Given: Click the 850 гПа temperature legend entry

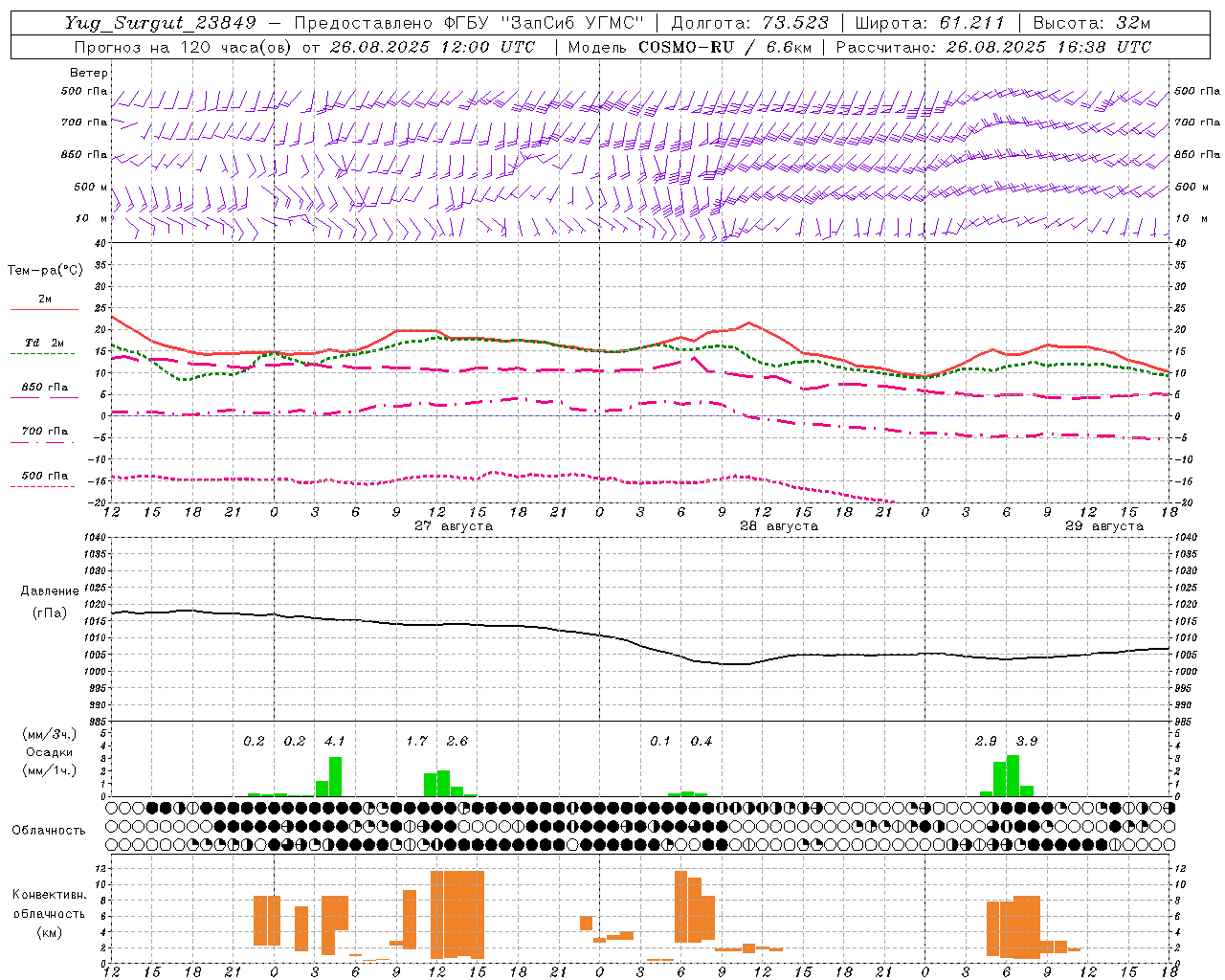Looking at the screenshot, I should pyautogui.click(x=45, y=391).
